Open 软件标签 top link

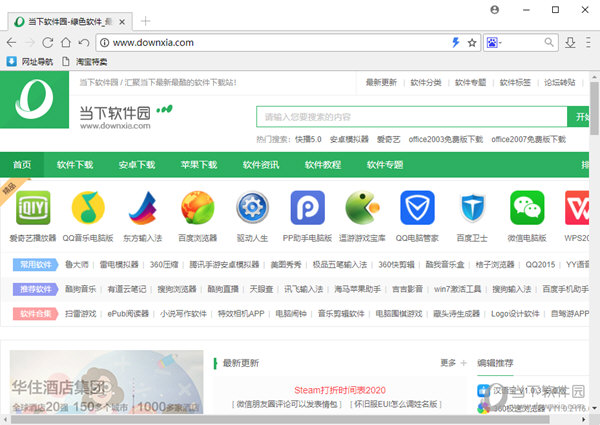click(x=515, y=82)
